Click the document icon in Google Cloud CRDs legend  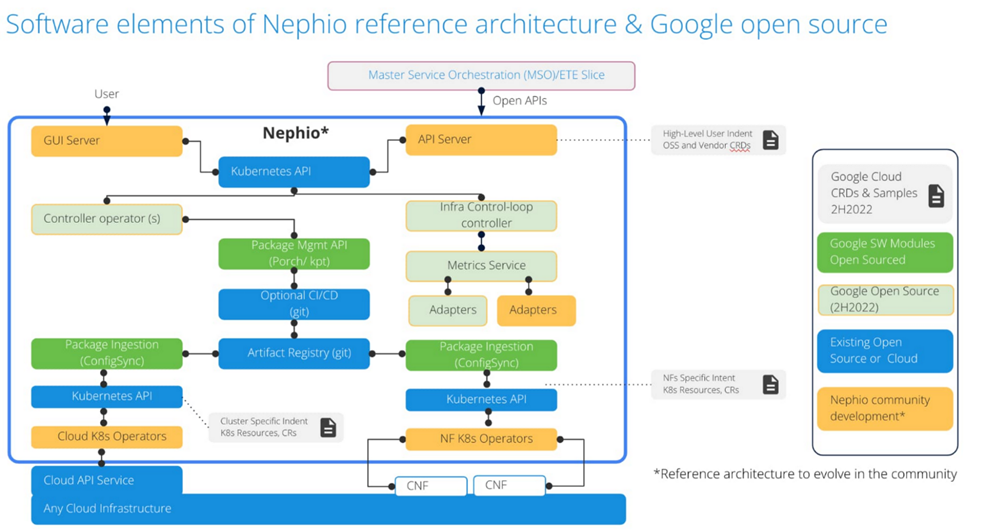[x=936, y=196]
